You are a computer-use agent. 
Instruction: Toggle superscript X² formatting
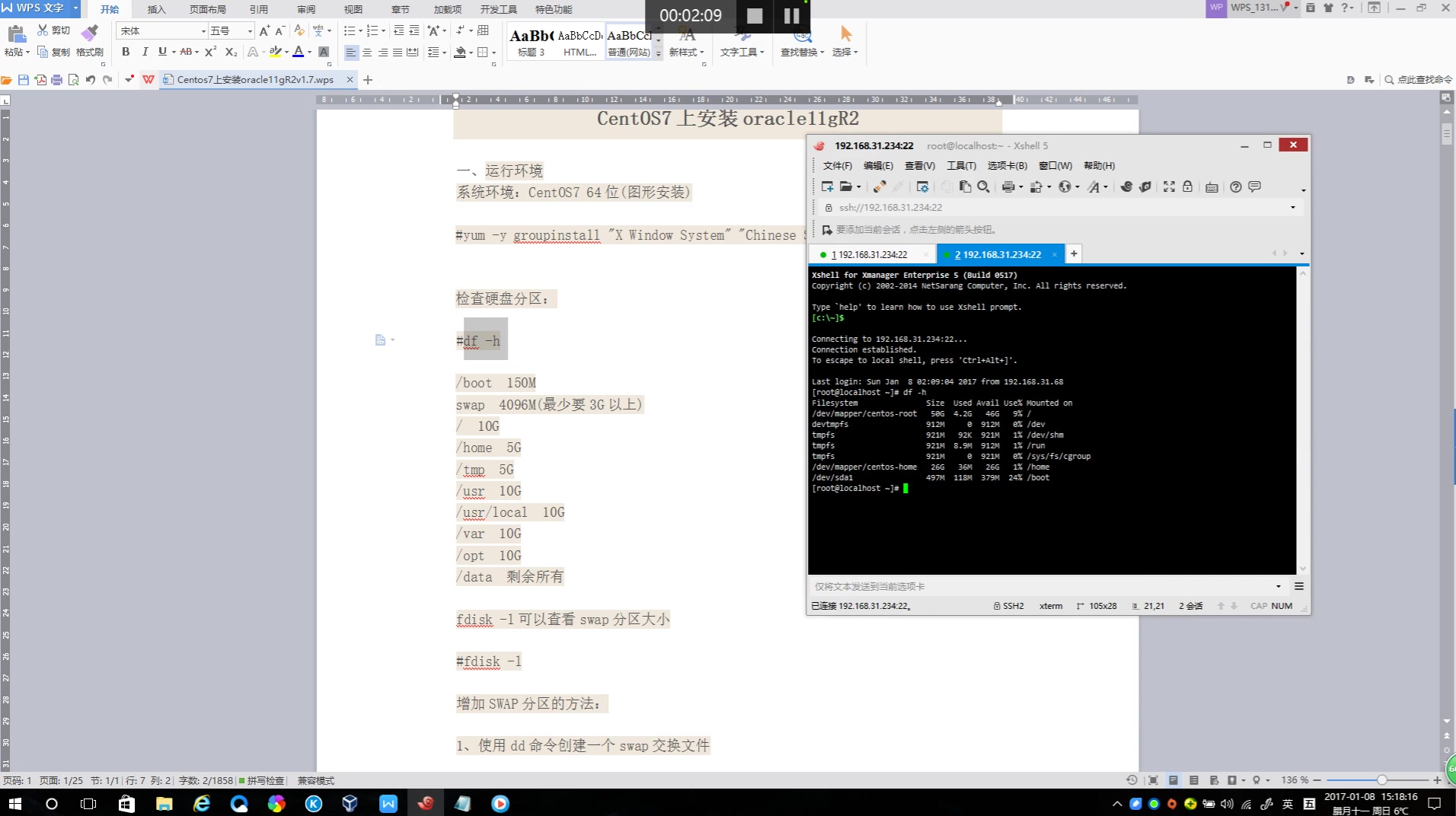pos(210,52)
